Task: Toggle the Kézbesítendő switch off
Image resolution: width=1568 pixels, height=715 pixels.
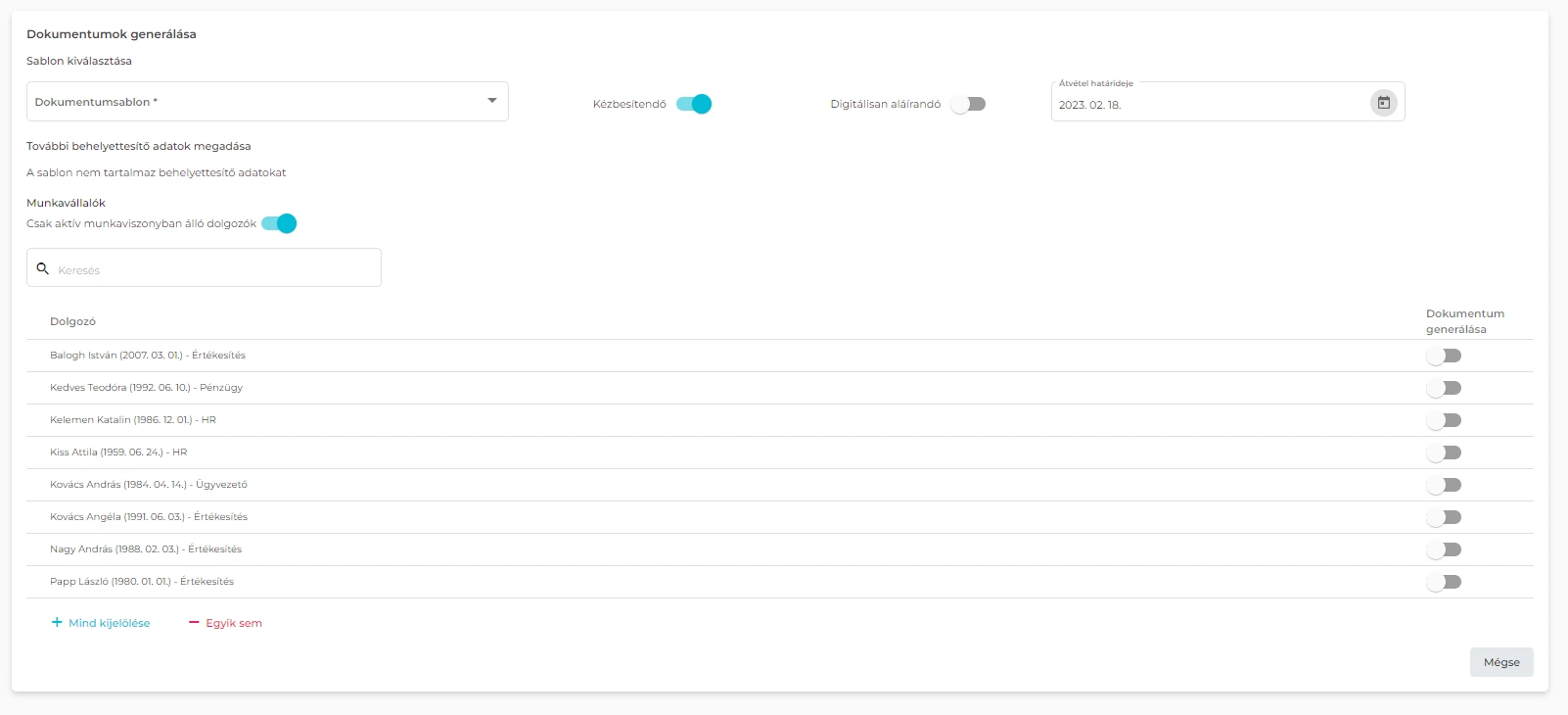Action: tap(694, 104)
